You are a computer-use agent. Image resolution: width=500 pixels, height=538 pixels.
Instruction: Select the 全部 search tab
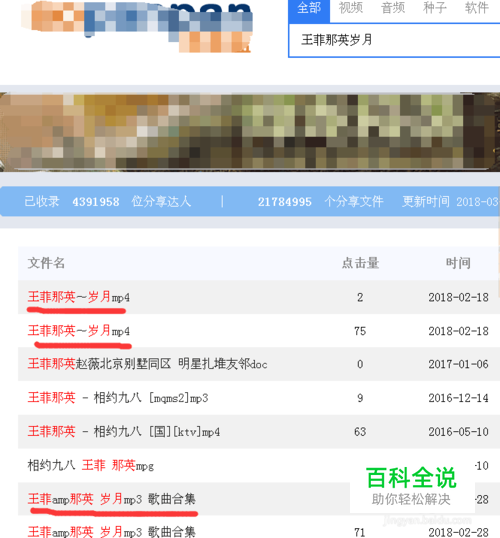309,9
